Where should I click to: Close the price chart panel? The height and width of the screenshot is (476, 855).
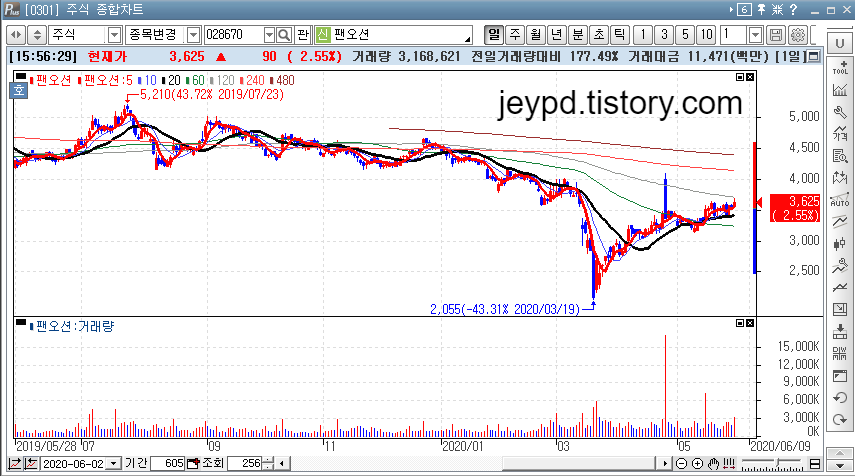(750, 77)
